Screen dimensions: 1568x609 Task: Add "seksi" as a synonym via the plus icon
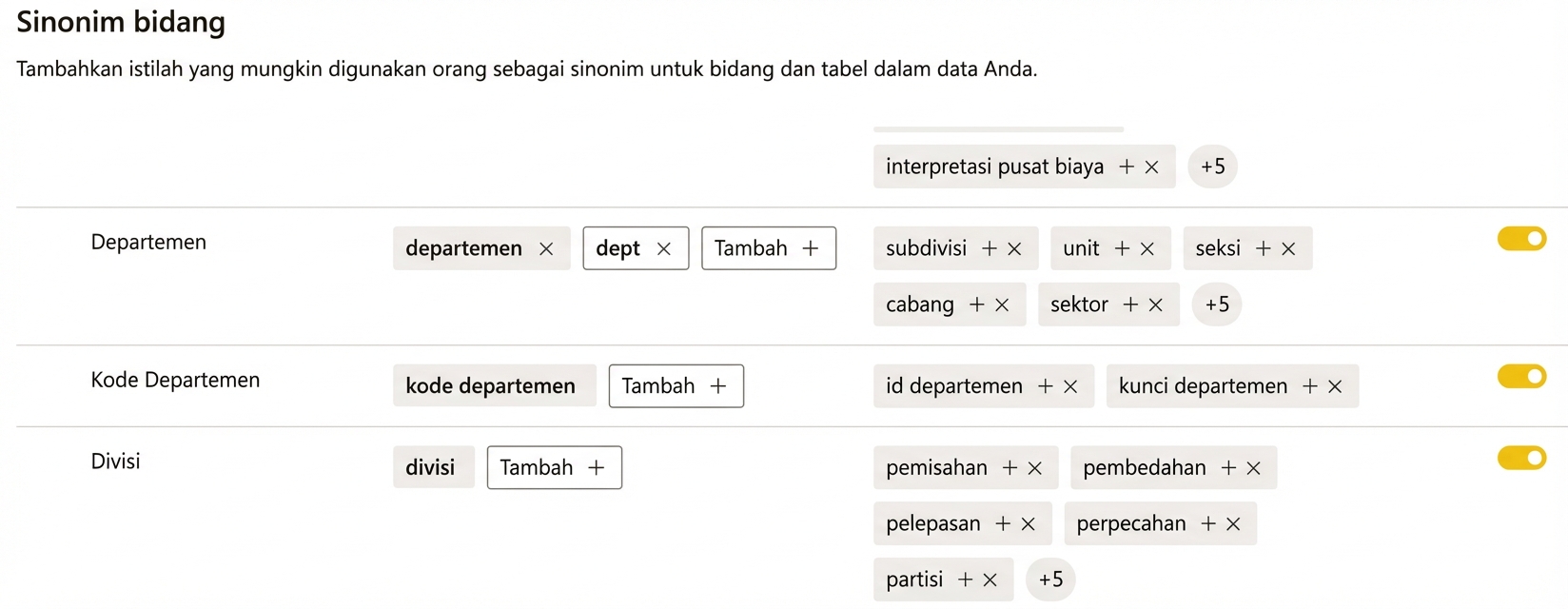(x=1265, y=248)
